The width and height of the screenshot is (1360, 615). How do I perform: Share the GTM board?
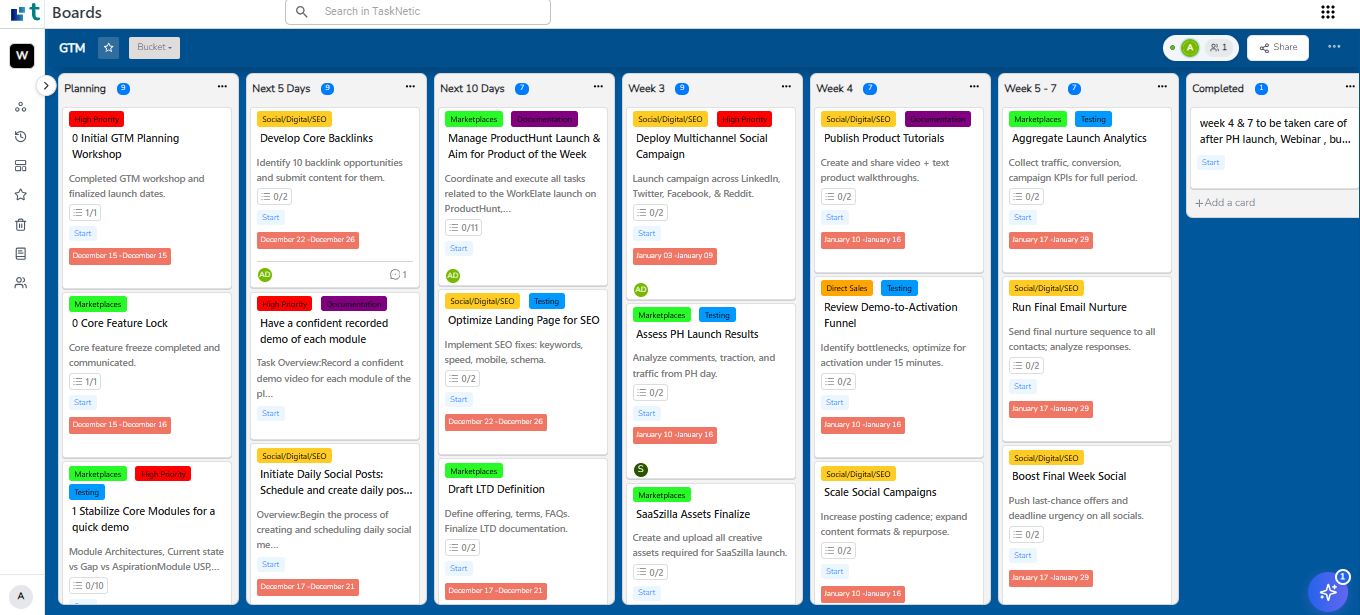click(x=1278, y=47)
